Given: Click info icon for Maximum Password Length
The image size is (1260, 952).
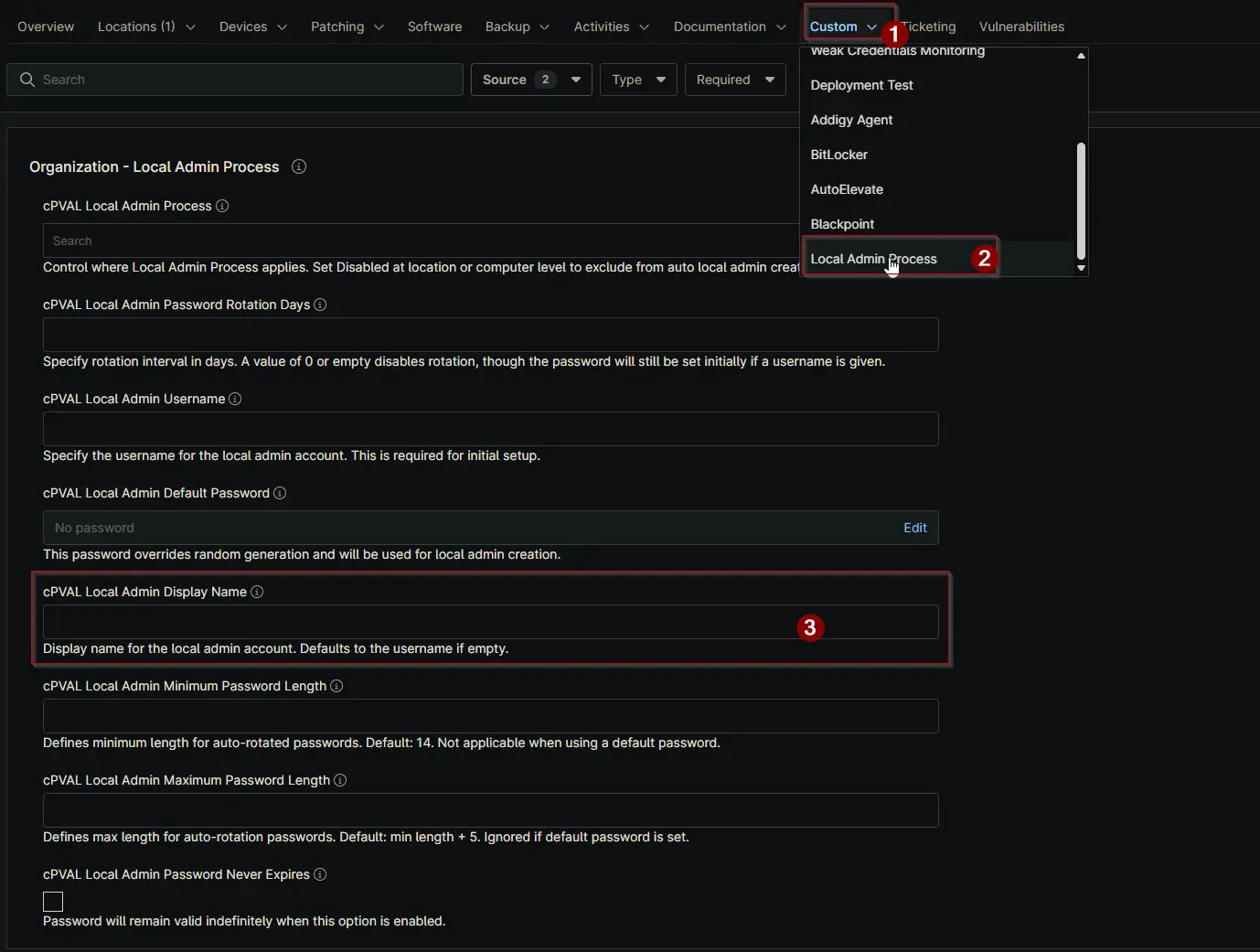Looking at the screenshot, I should coord(340,780).
